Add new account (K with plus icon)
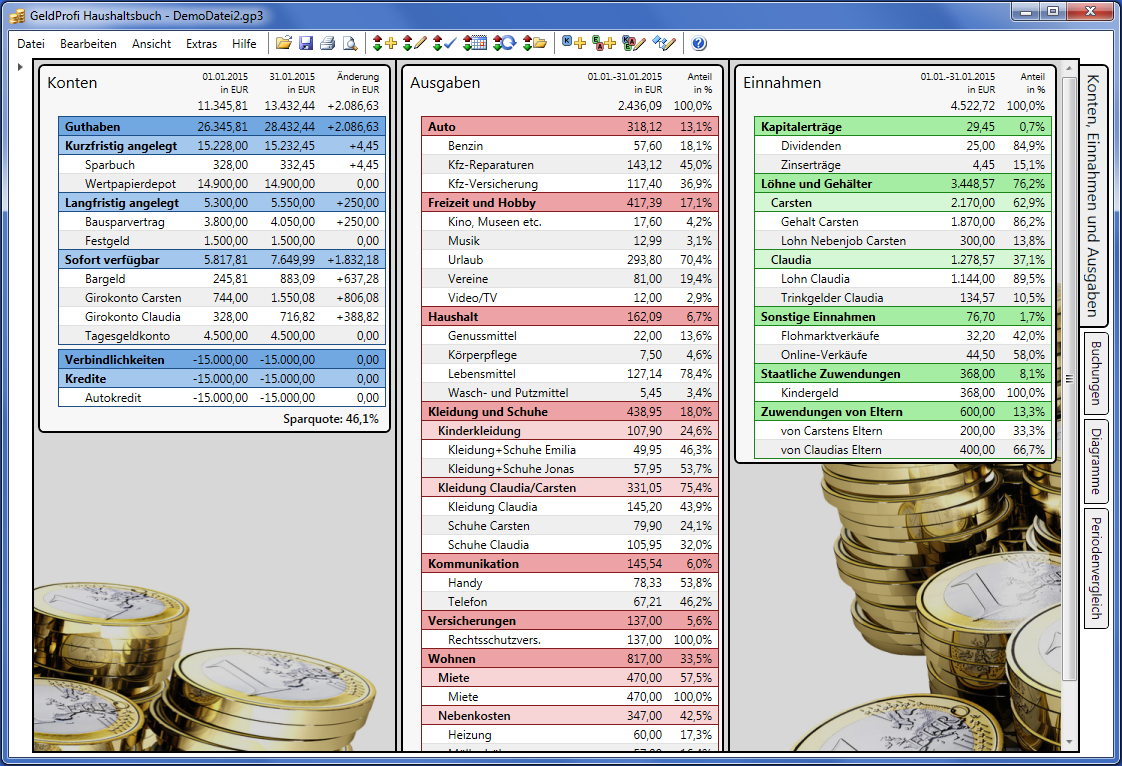Screen dimensions: 1122x766 (x=573, y=43)
